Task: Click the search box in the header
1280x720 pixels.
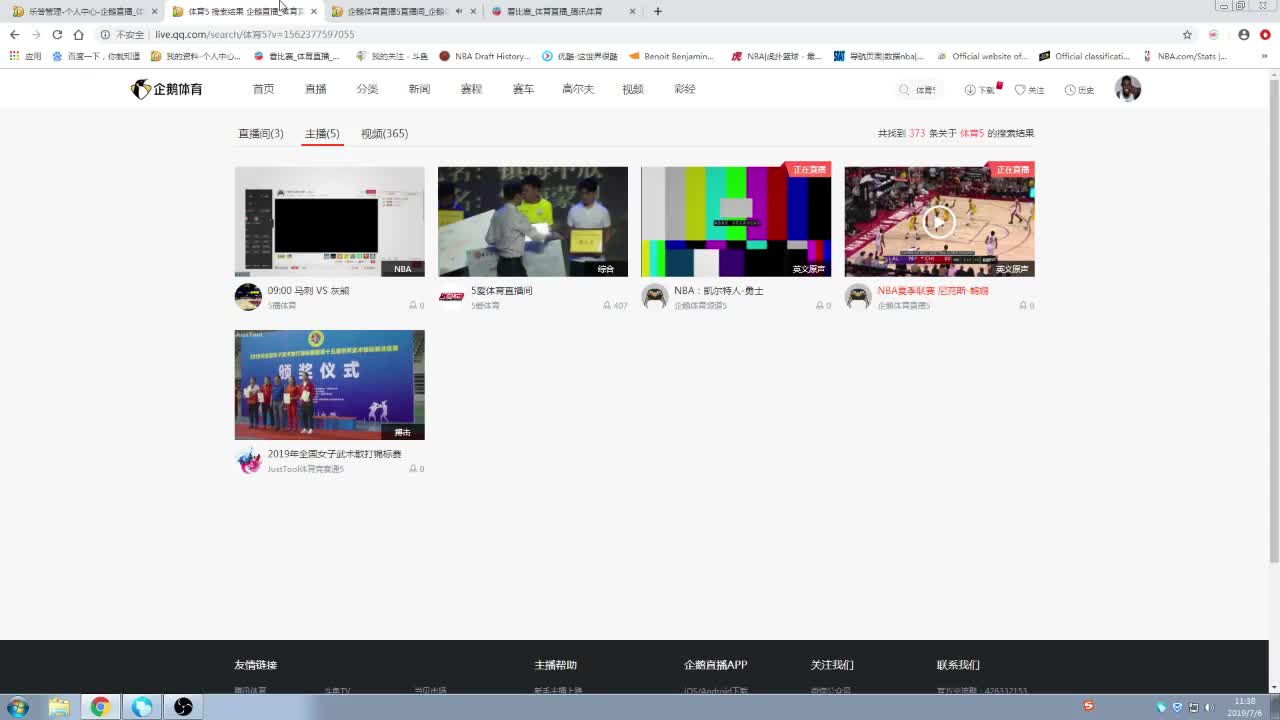Action: coord(920,90)
